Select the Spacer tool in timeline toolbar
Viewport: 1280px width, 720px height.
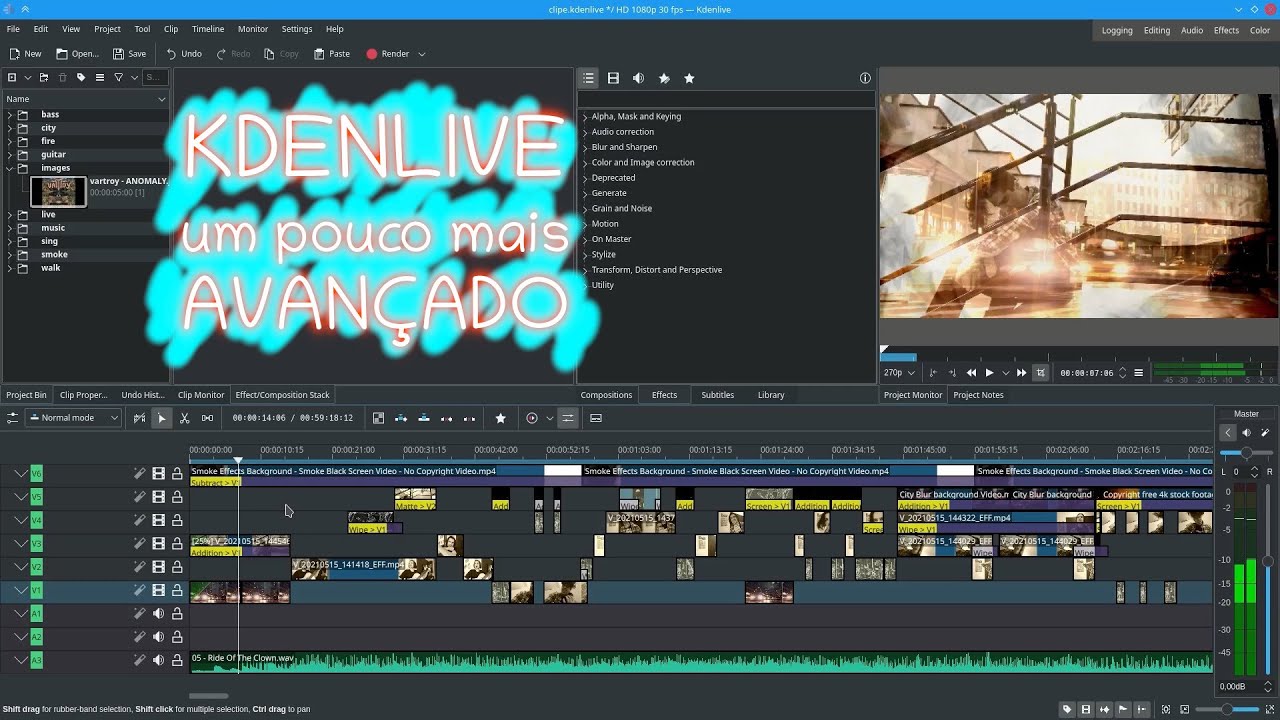coord(207,418)
